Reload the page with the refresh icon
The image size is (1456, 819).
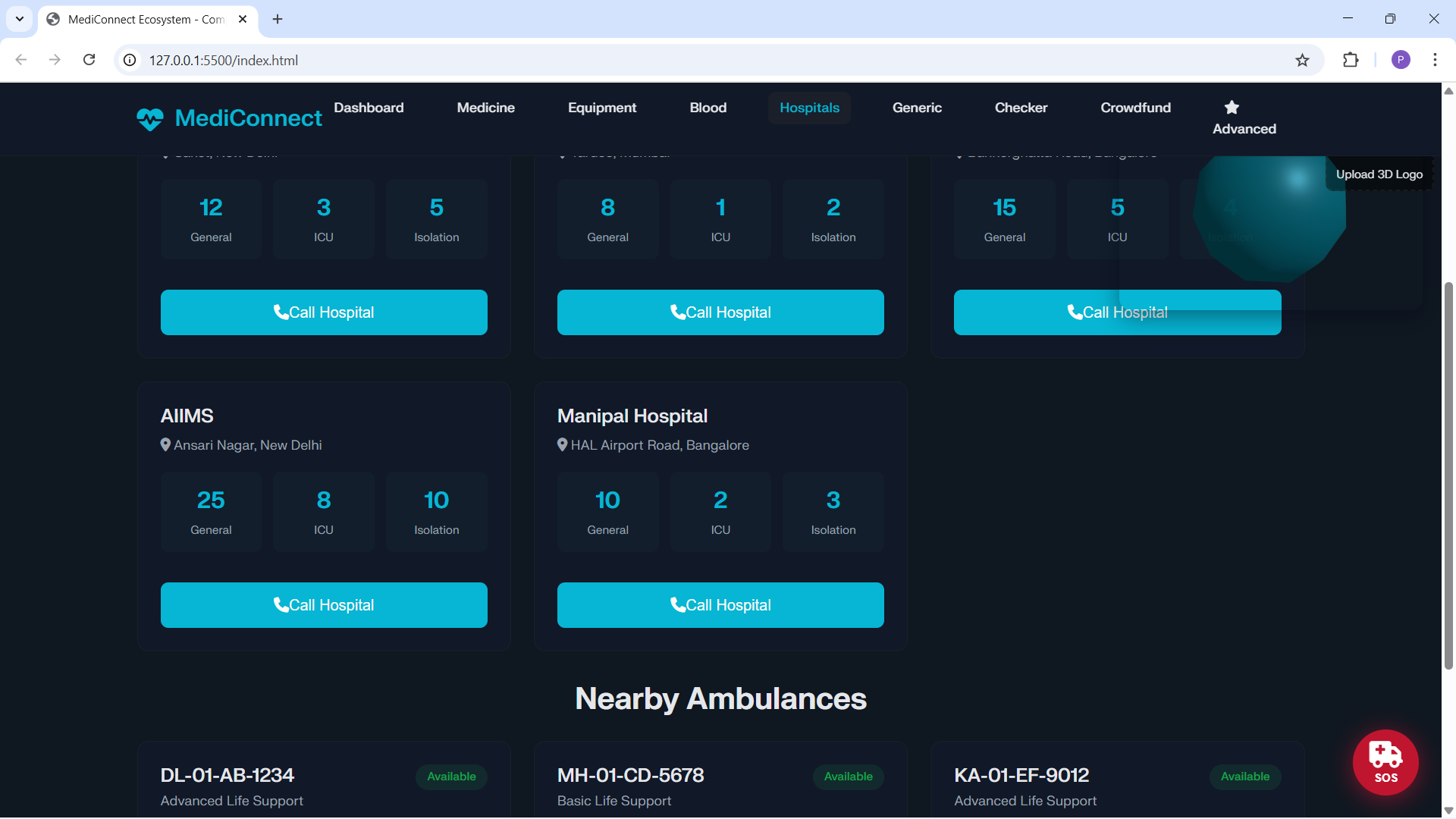click(89, 61)
